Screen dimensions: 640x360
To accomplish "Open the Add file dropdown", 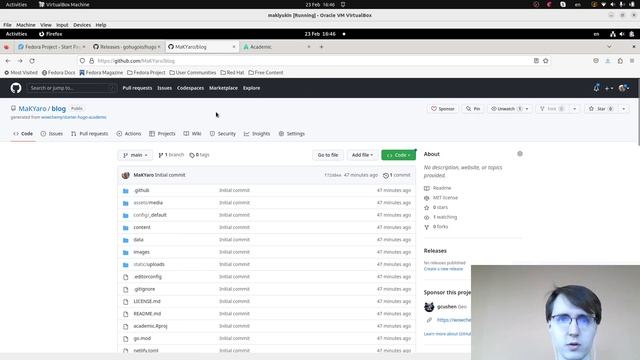I will tap(362, 155).
